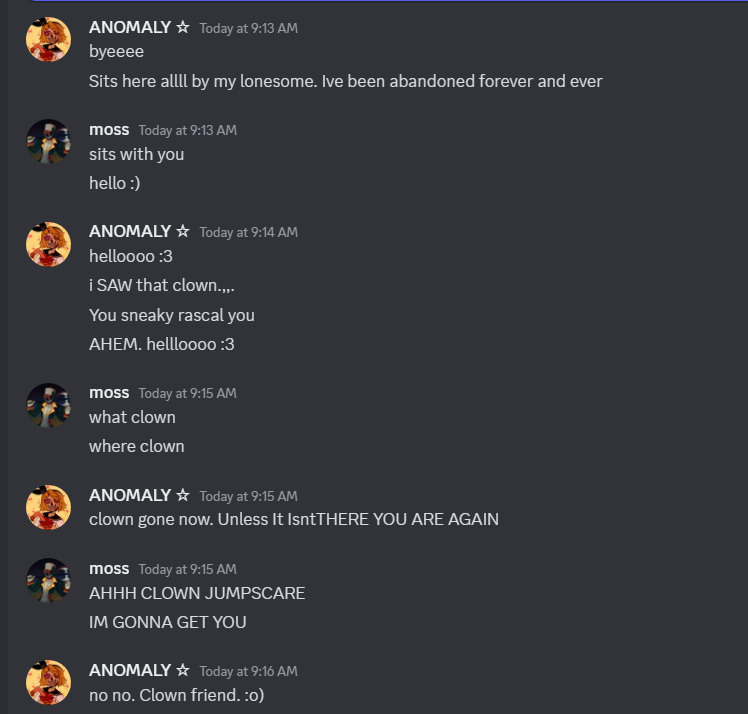
Task: Click ANOMALY's avatar beside 'helloooo :3'
Action: pos(48,244)
